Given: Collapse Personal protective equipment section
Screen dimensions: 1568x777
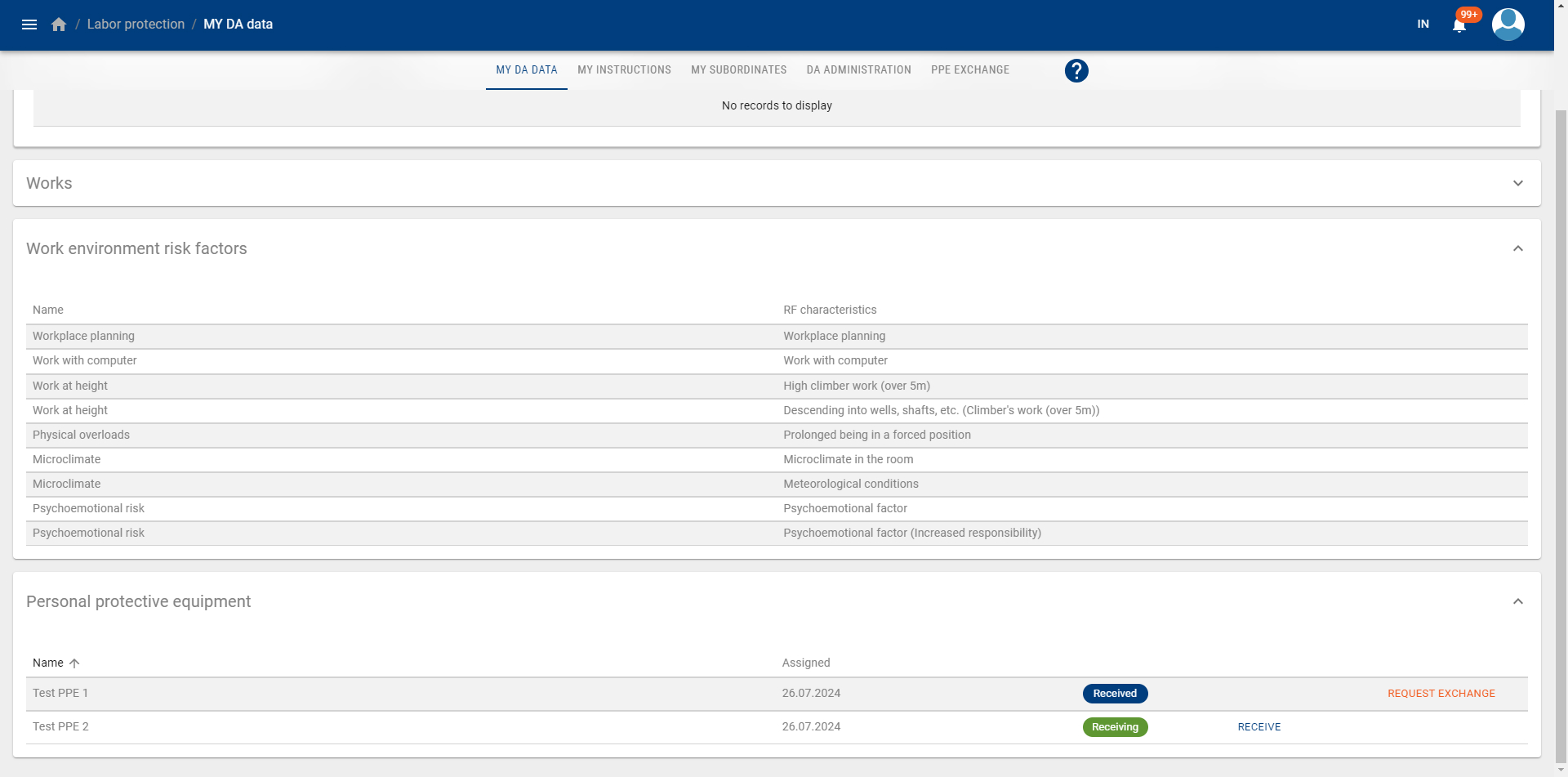Looking at the screenshot, I should (x=1517, y=601).
